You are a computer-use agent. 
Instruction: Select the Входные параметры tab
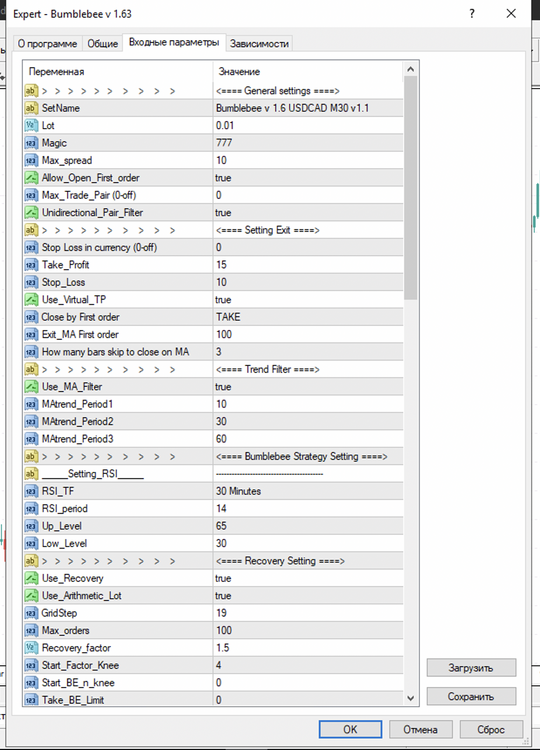tap(174, 42)
